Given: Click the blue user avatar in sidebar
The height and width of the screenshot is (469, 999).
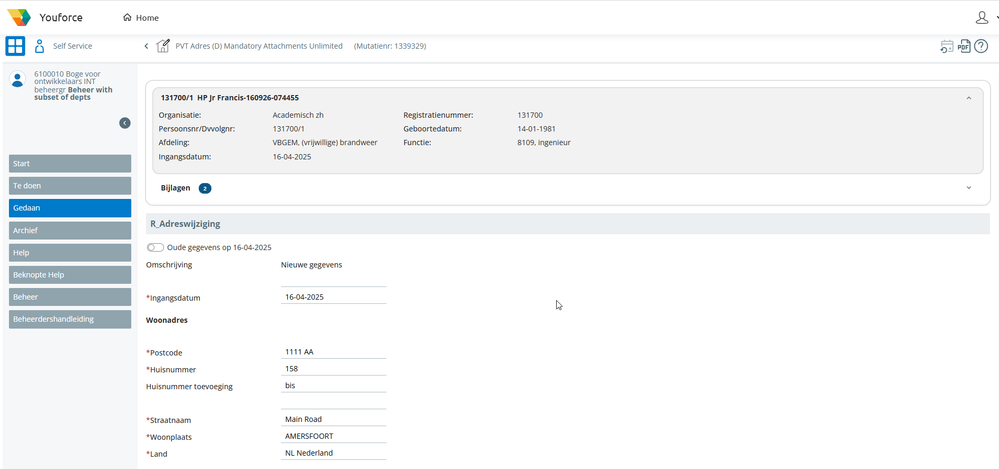Looking at the screenshot, I should [x=18, y=79].
